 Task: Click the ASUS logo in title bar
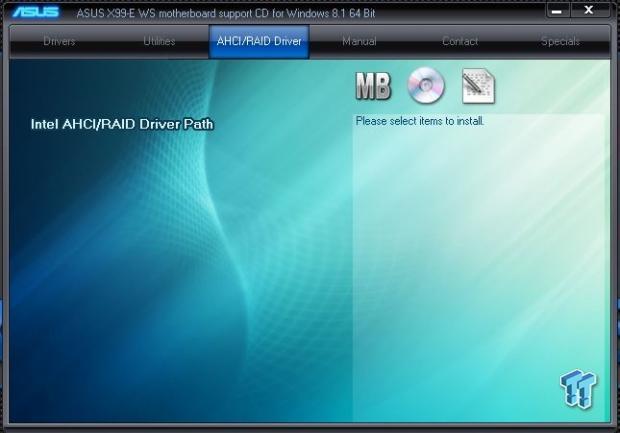click(36, 12)
